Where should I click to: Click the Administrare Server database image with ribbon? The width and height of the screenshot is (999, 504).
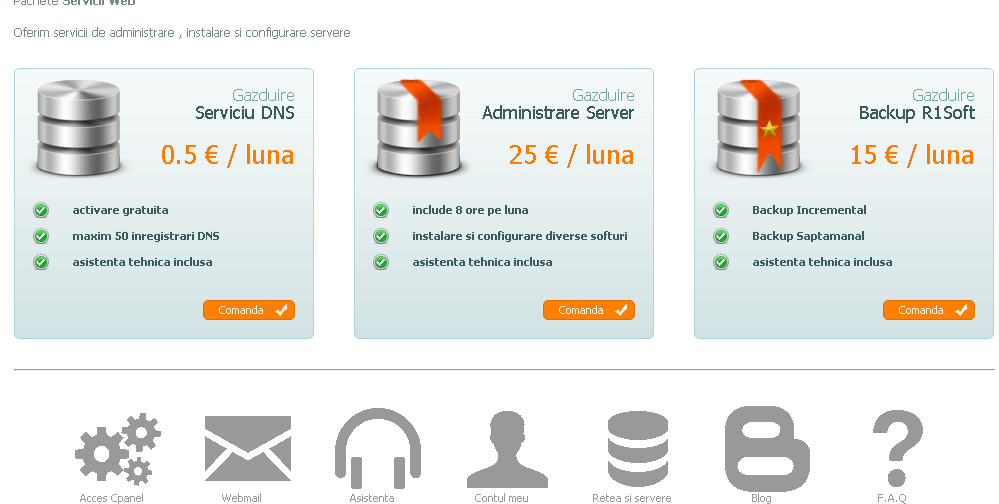tap(419, 127)
